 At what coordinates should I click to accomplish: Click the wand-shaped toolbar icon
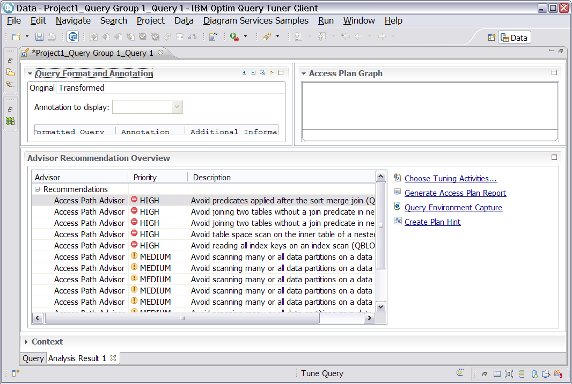coord(267,36)
